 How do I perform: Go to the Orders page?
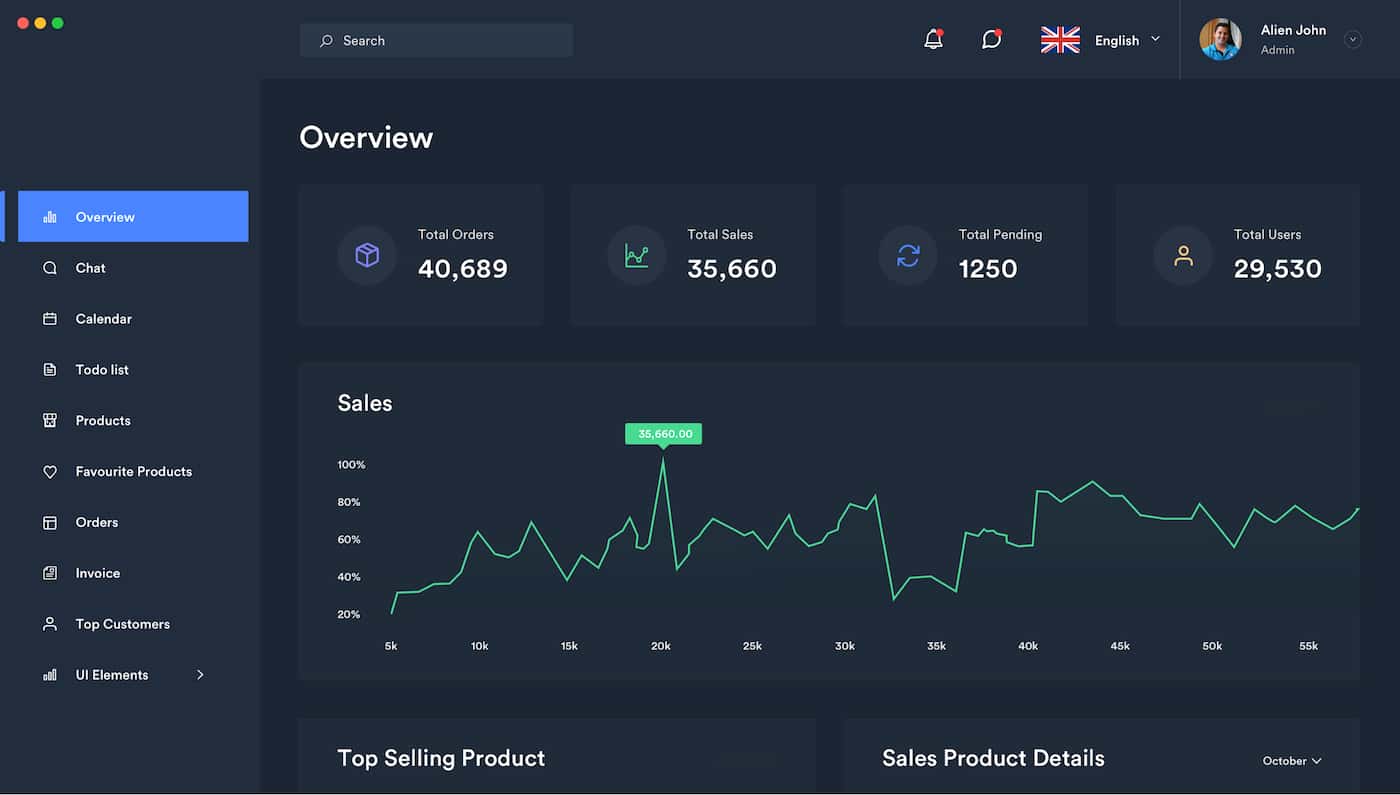97,523
